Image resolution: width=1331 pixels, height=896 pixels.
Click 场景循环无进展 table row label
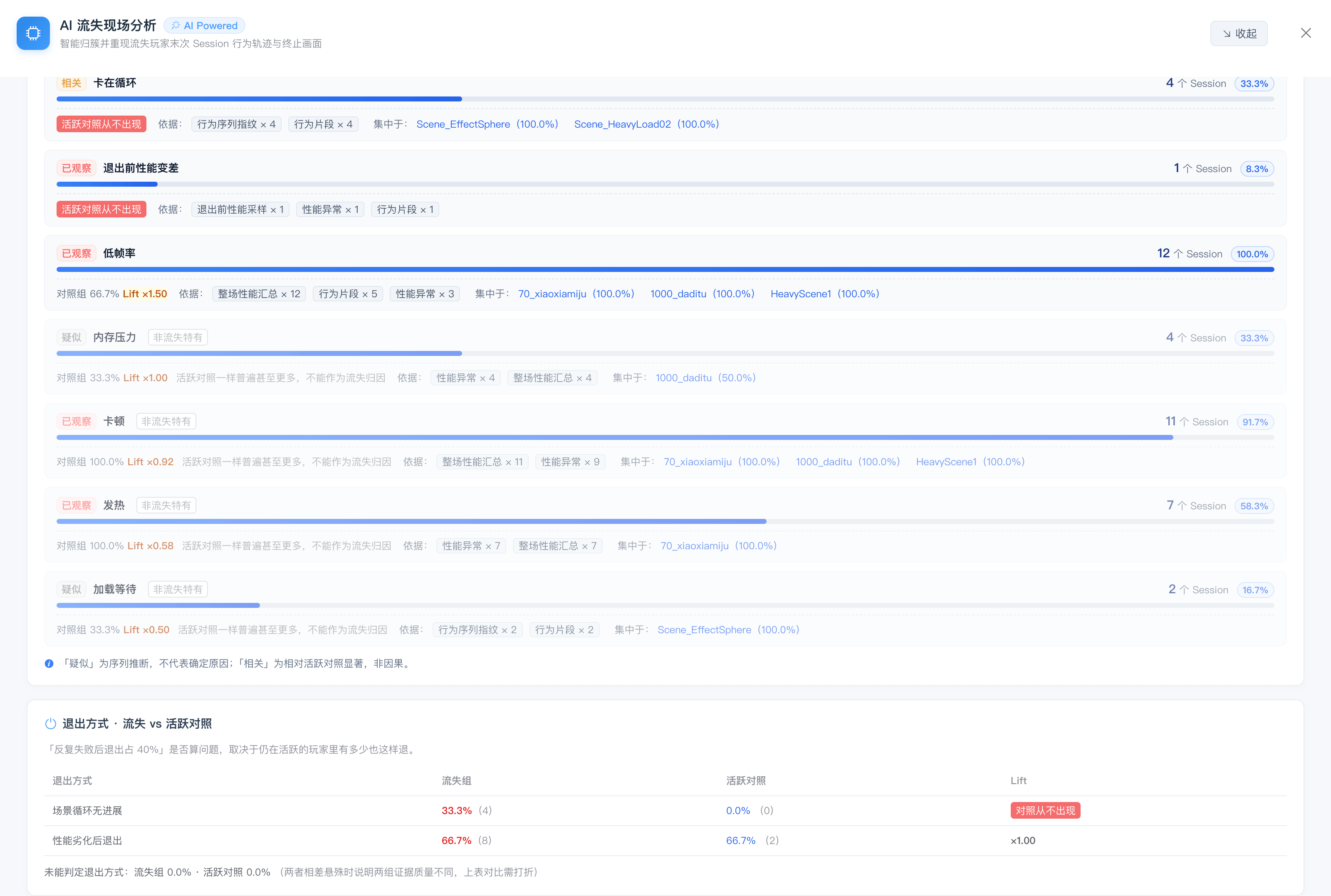coord(87,810)
